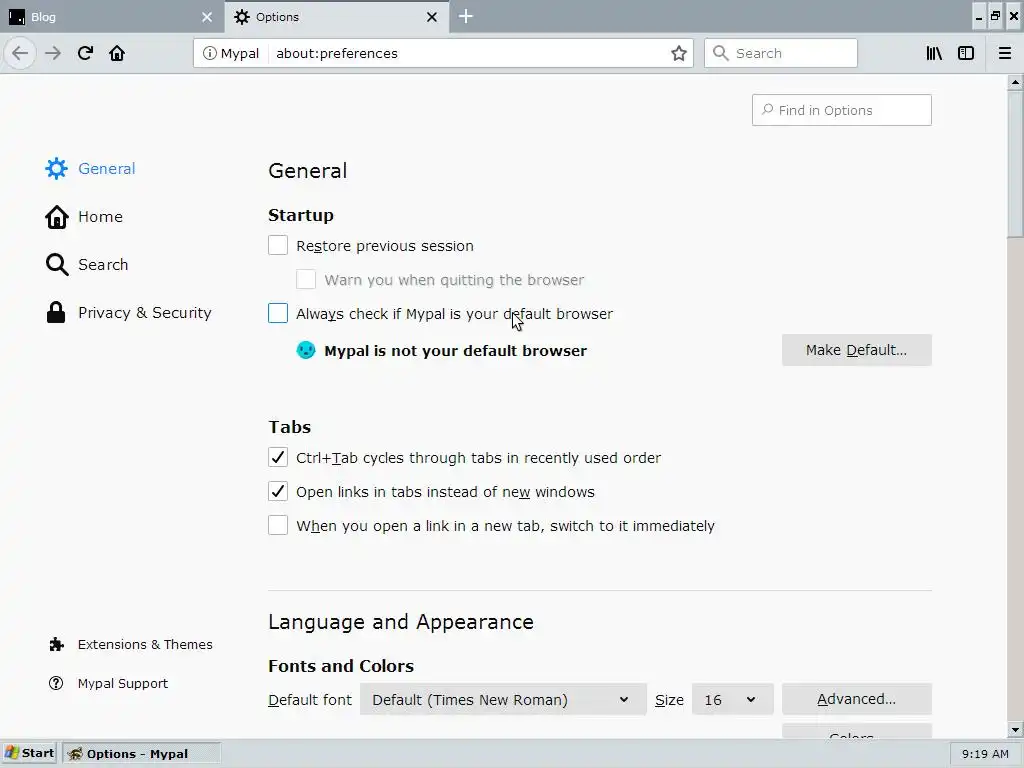Image resolution: width=1024 pixels, height=768 pixels.
Task: Click the 9:19 AM taskbar clock
Action: click(985, 754)
